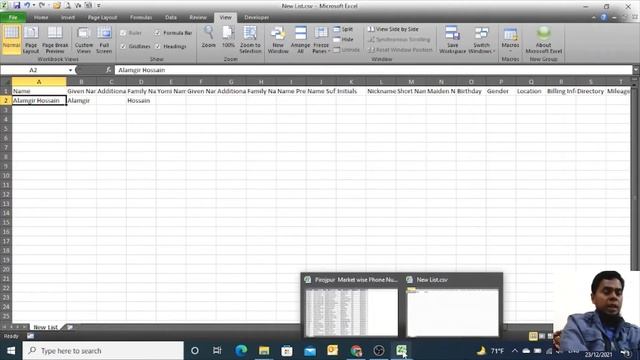Click macro recording icon in status bar

tap(31, 336)
